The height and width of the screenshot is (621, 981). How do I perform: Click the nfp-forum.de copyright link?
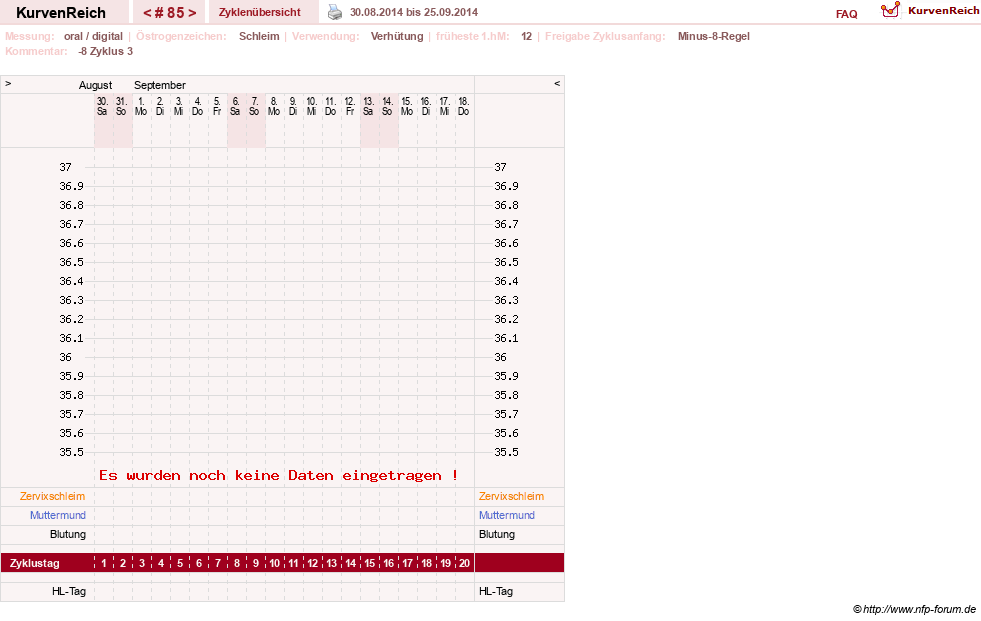click(x=915, y=609)
